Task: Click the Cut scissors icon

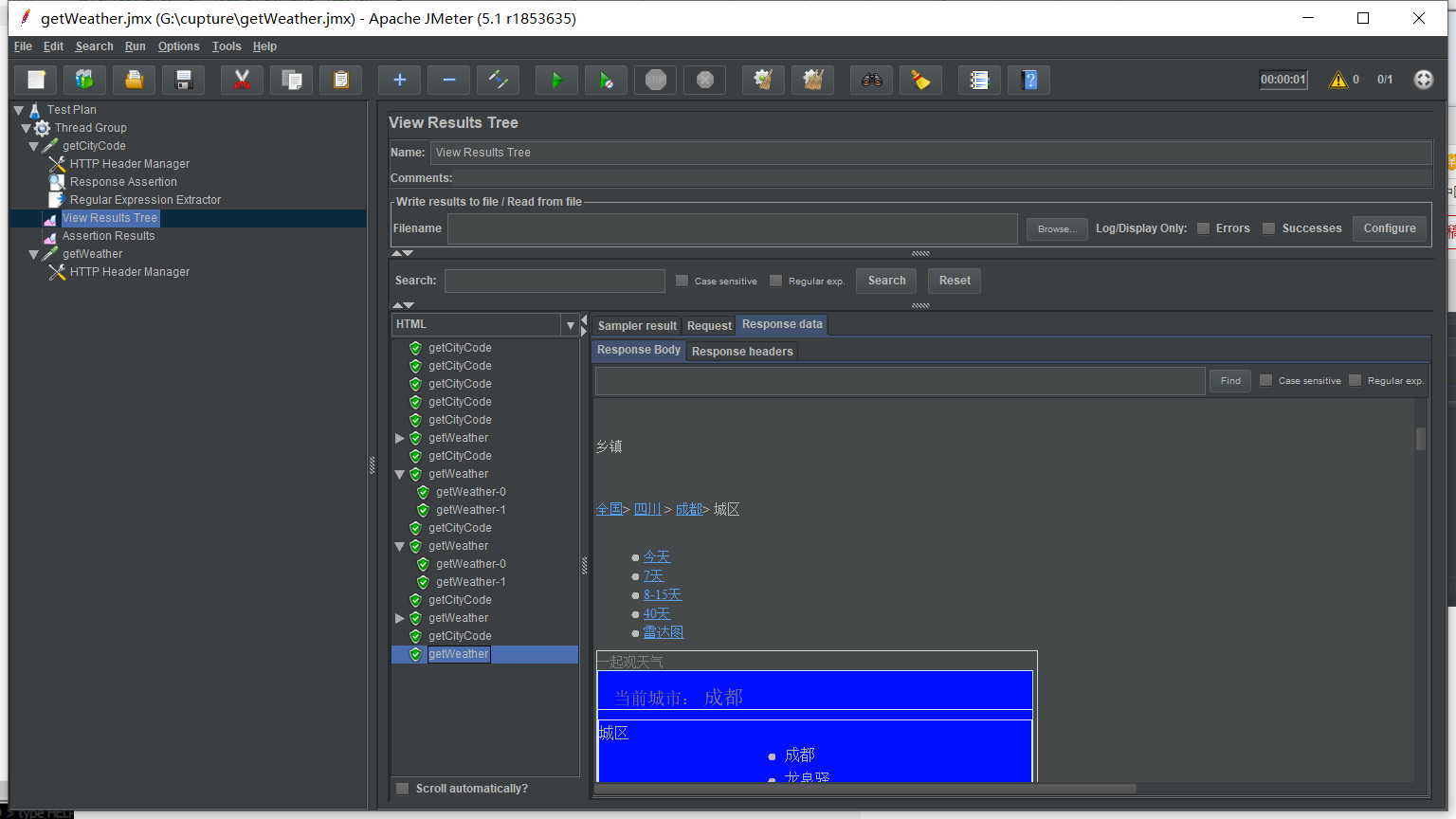Action: (x=243, y=80)
